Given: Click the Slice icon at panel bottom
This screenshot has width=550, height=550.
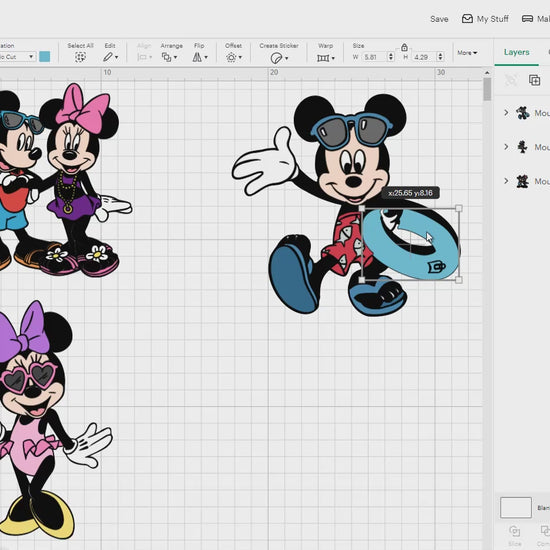Looking at the screenshot, I should tap(515, 531).
